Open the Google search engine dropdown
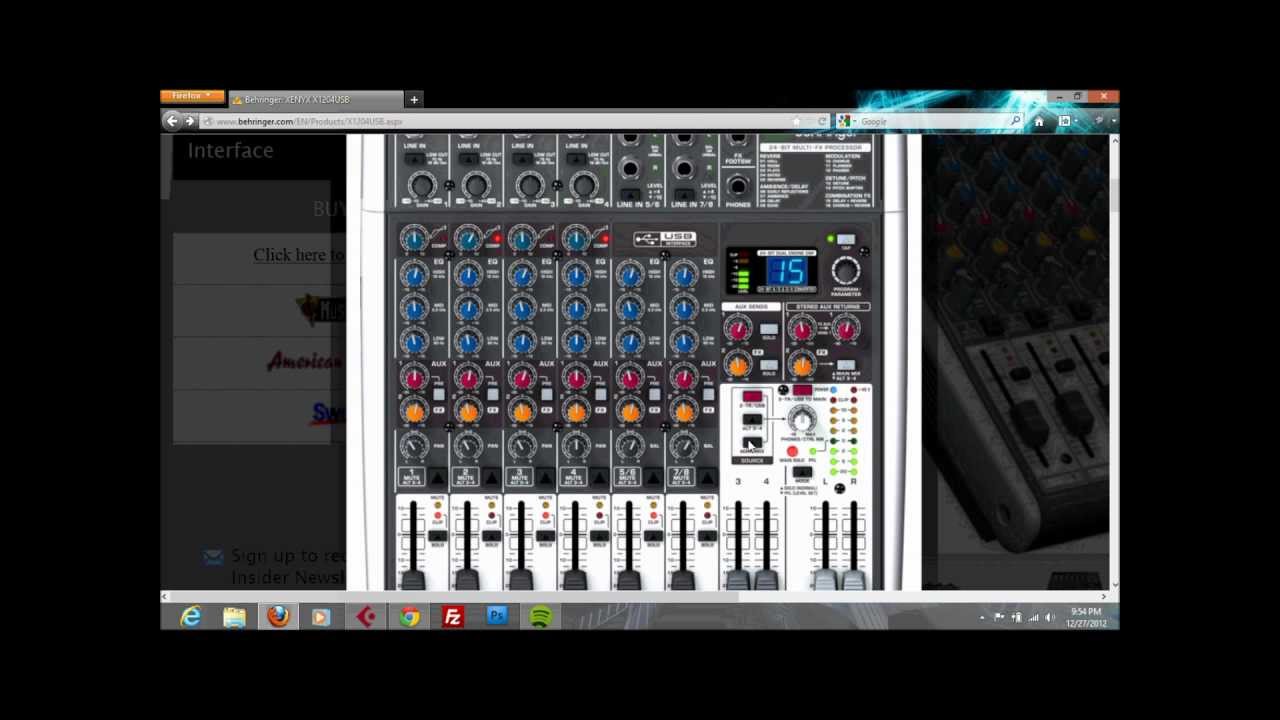This screenshot has width=1280, height=720. pyautogui.click(x=846, y=121)
